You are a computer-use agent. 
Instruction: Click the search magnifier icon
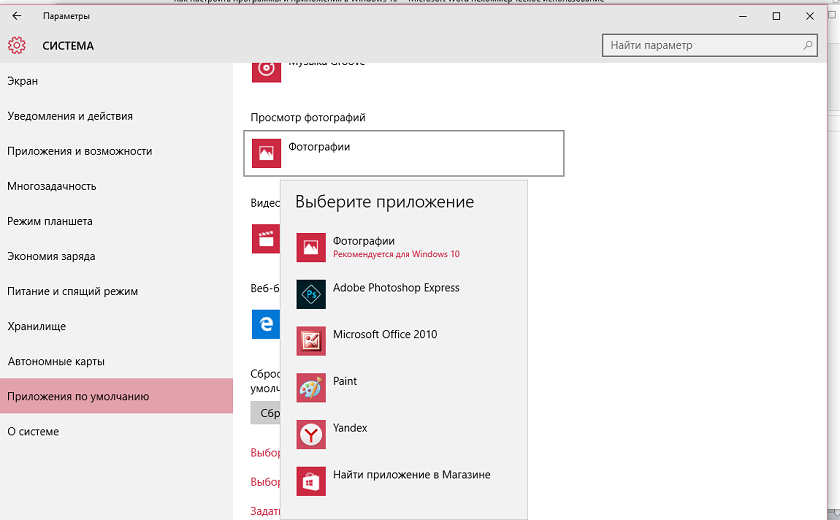(x=807, y=46)
